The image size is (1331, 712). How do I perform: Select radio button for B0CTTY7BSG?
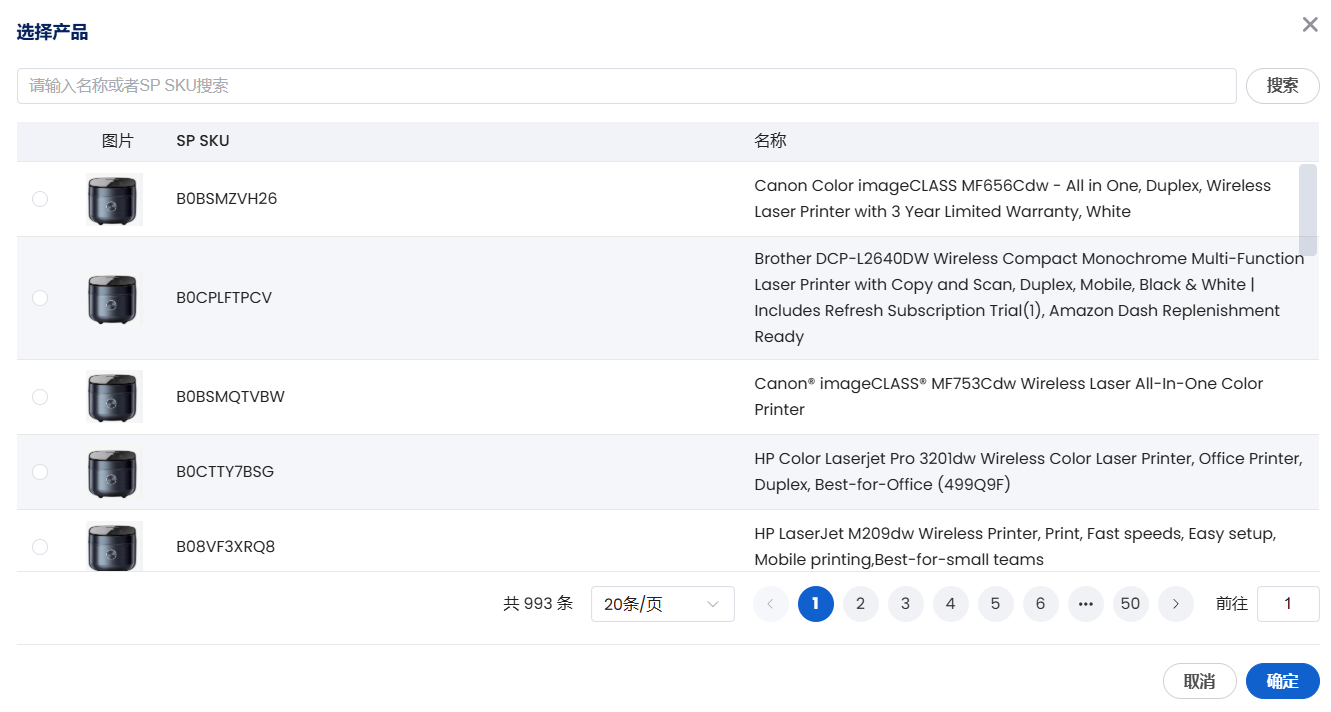40,472
